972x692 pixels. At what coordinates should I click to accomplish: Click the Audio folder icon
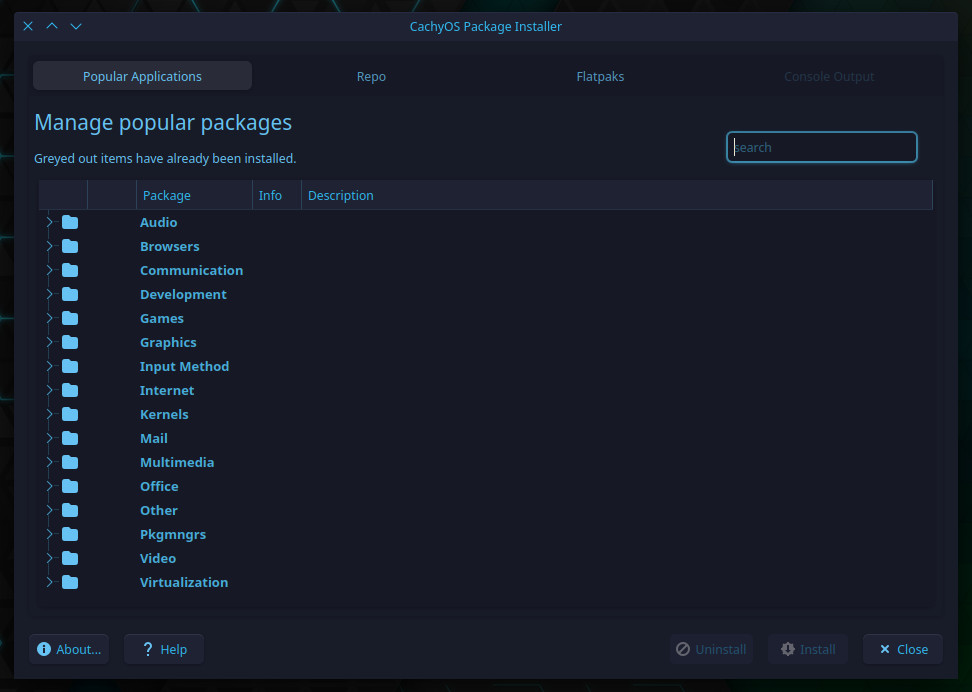70,222
